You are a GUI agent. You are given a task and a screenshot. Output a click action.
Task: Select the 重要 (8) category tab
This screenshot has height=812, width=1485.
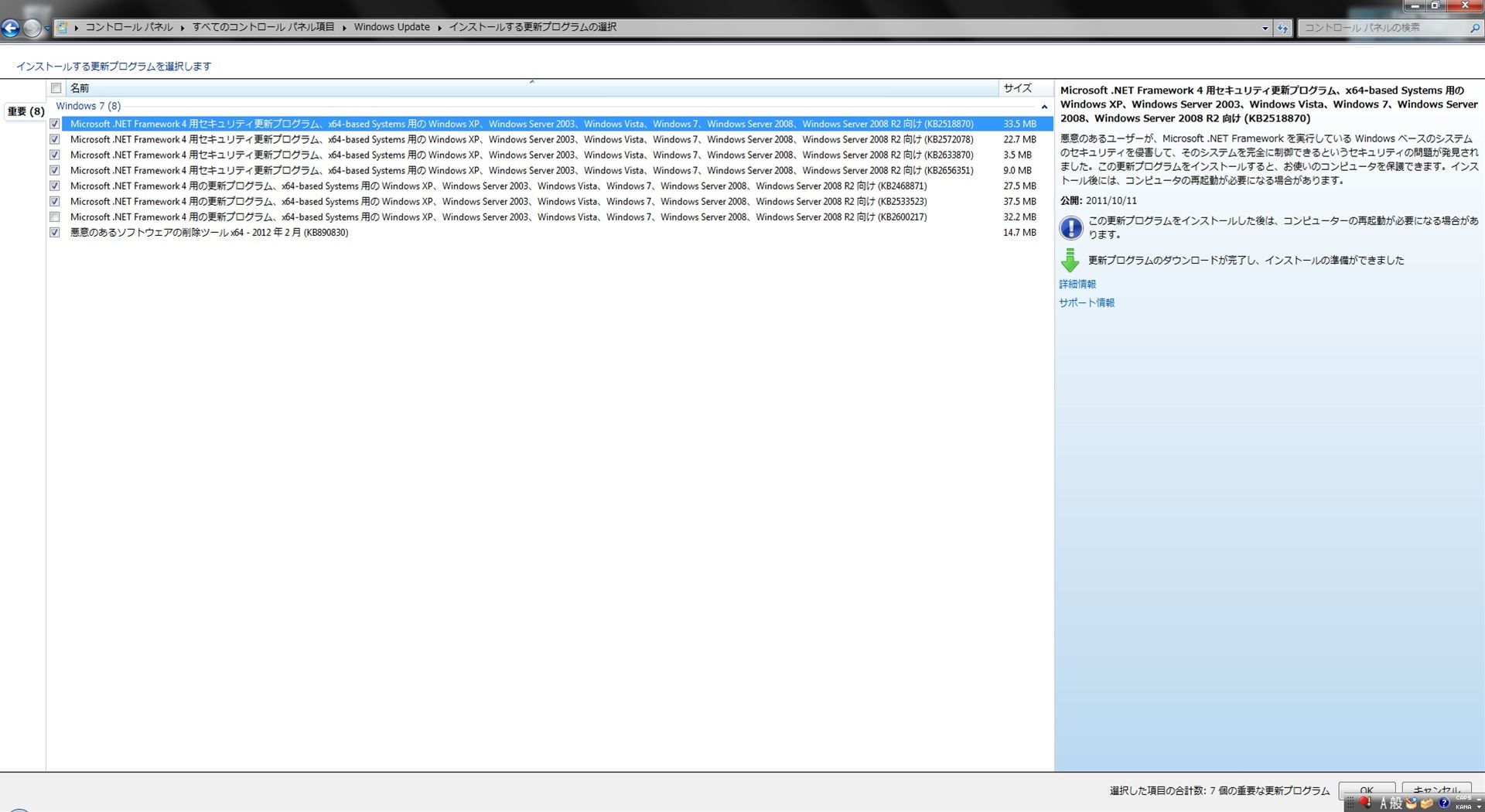26,111
